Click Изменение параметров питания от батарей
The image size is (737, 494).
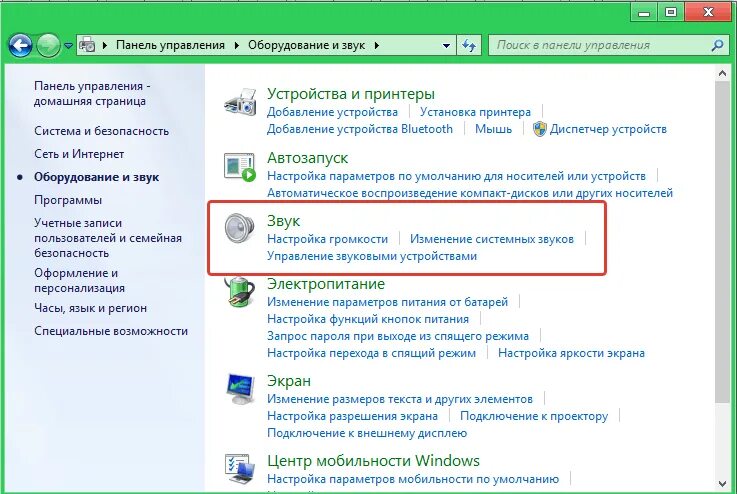(x=388, y=302)
